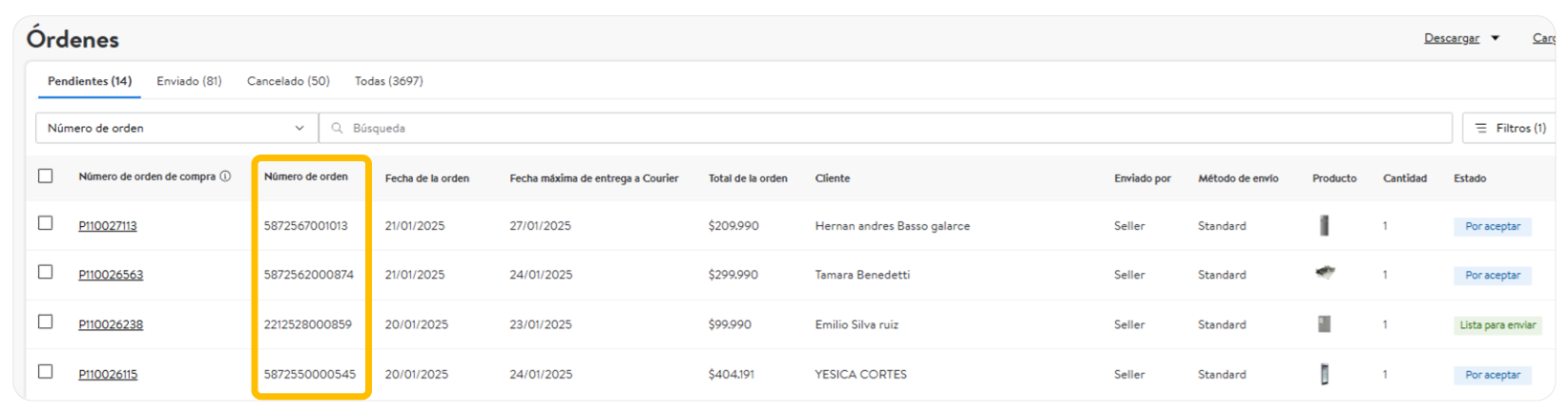Viewport: 1568px width, 414px height.
Task: Click product thumbnail for order P110026563
Action: 1324,273
